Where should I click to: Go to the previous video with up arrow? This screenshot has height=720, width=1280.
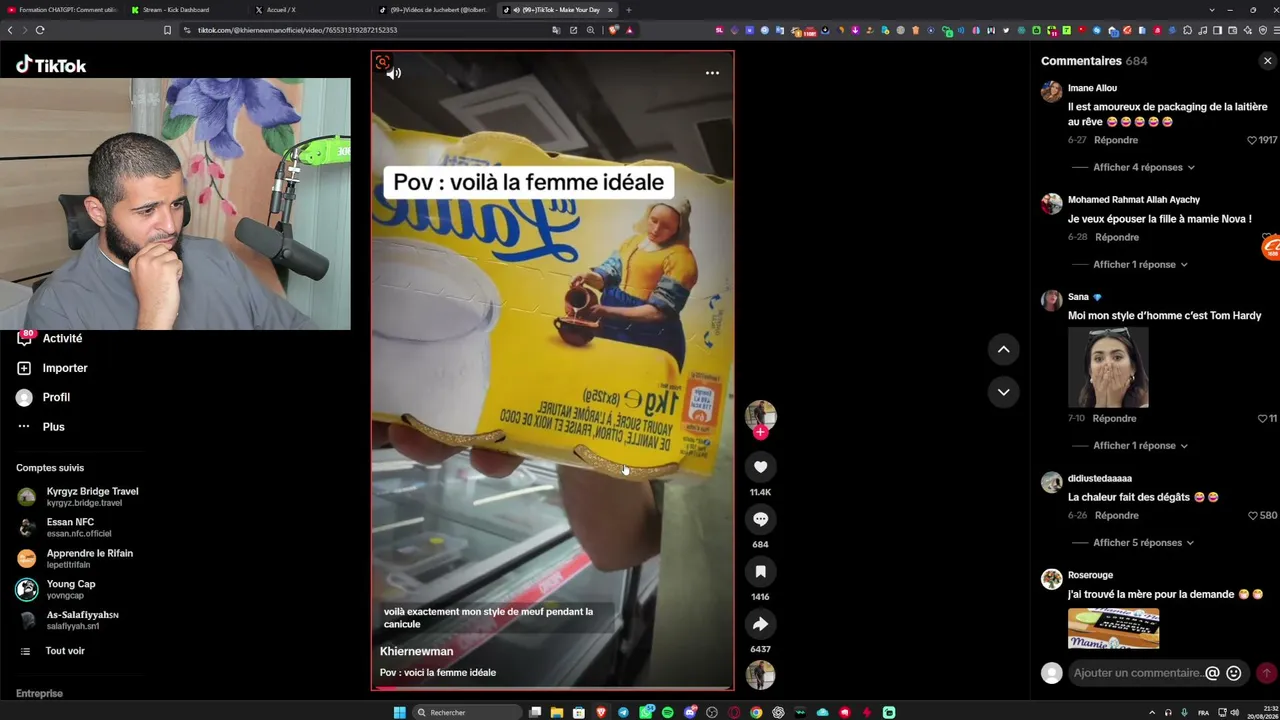1003,349
